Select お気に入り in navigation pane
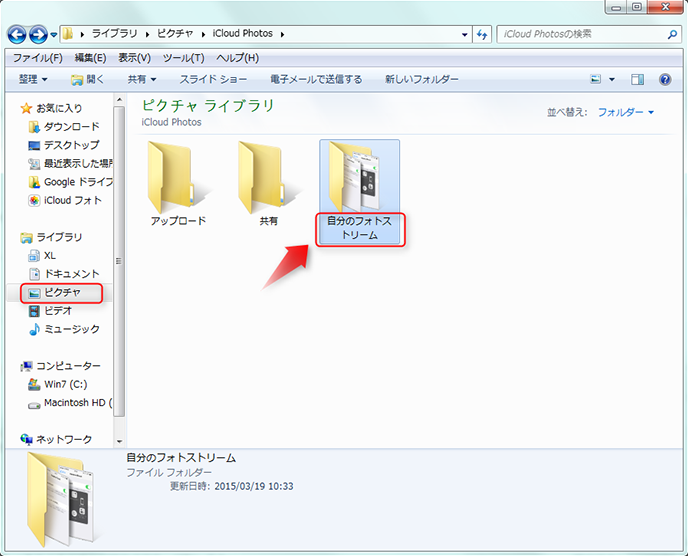 point(59,108)
